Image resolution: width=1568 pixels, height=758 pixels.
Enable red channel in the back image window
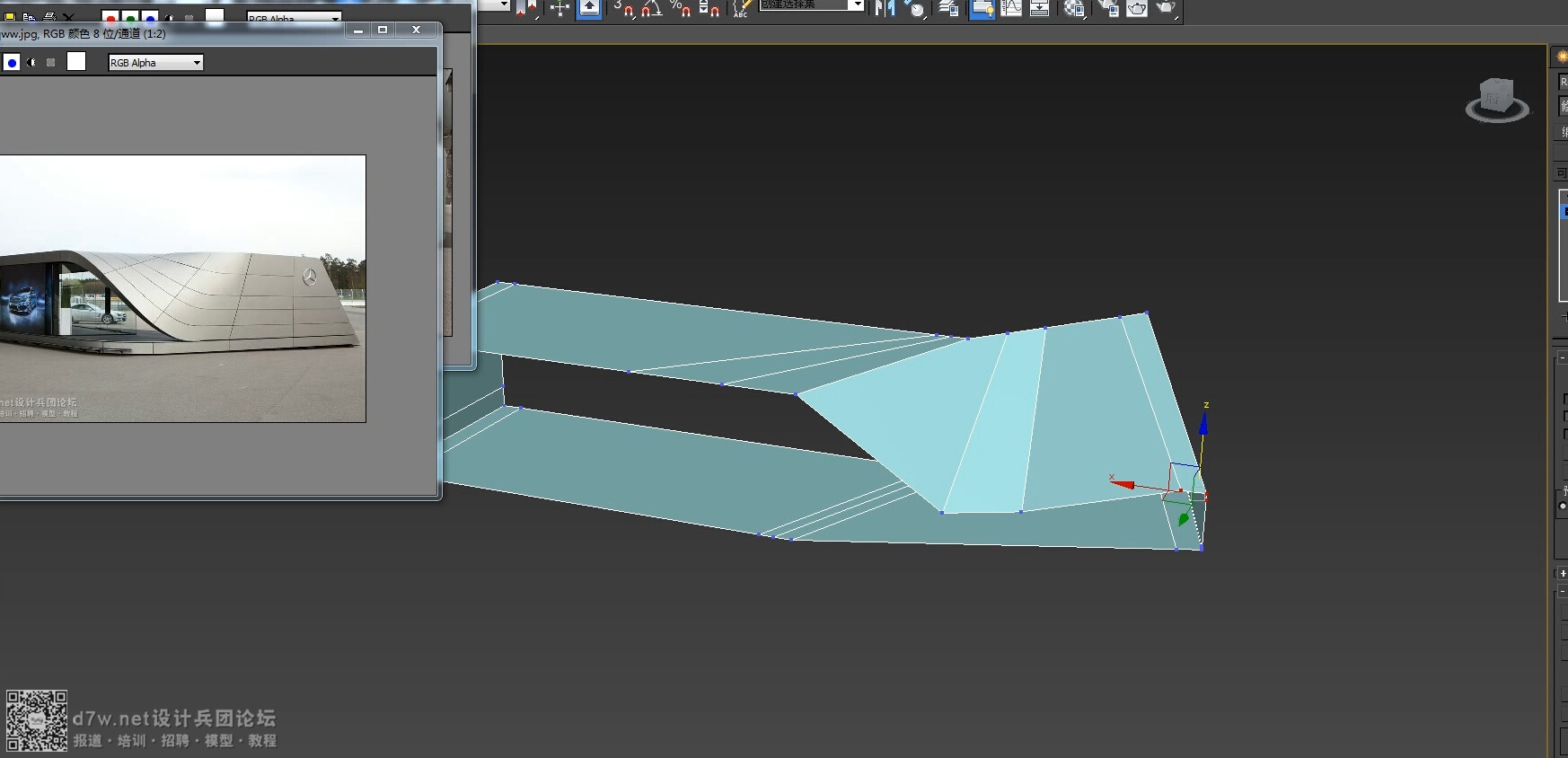coord(110,17)
